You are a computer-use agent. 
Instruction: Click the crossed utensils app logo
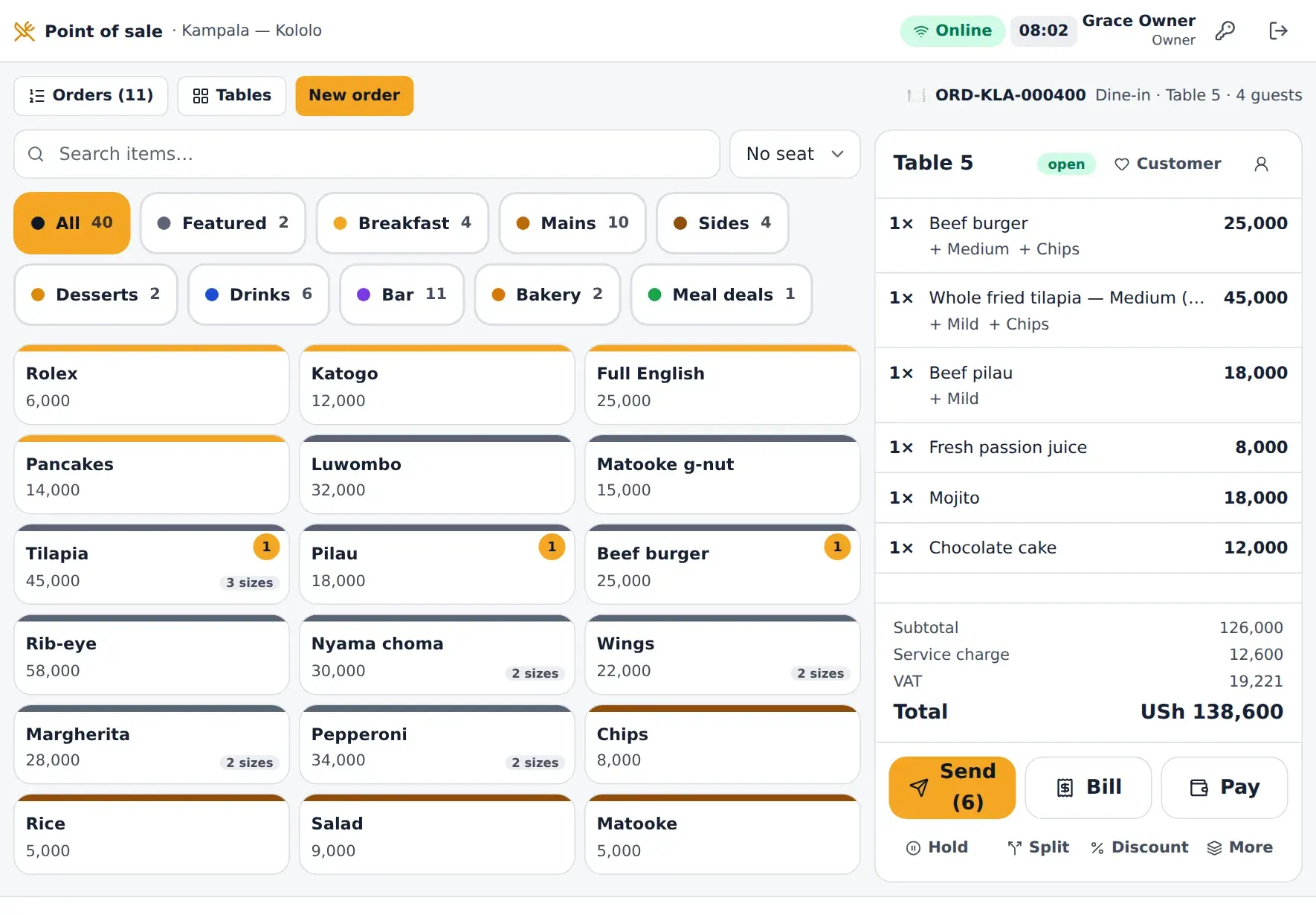(25, 30)
